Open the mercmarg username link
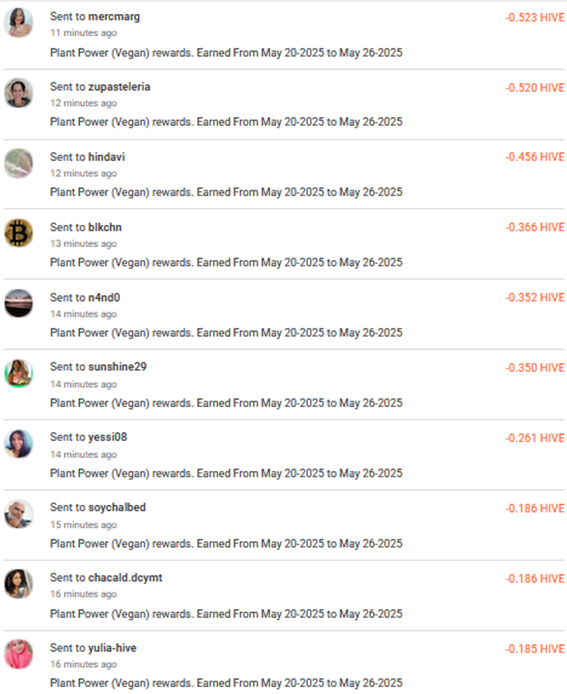Viewport: 567px width, 694px height. (114, 17)
